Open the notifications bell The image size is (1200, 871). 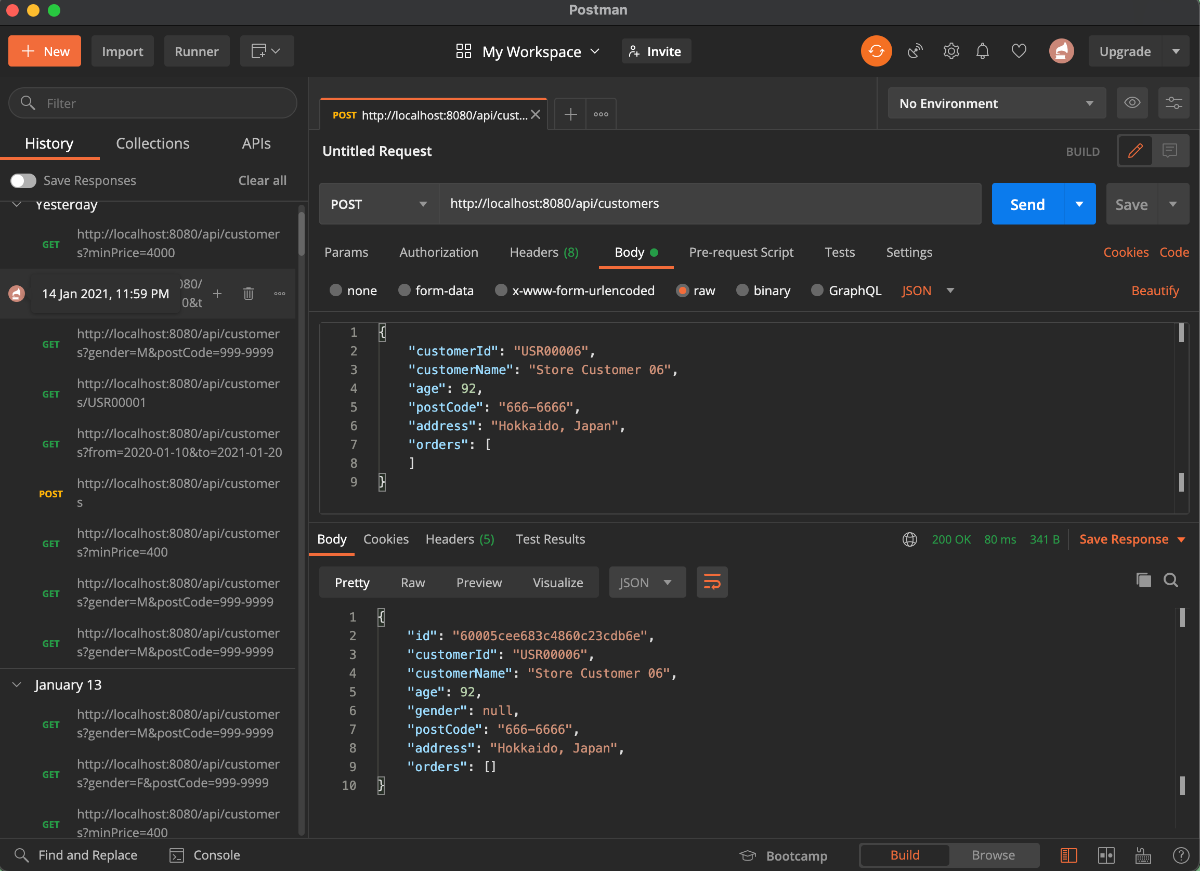click(x=984, y=51)
